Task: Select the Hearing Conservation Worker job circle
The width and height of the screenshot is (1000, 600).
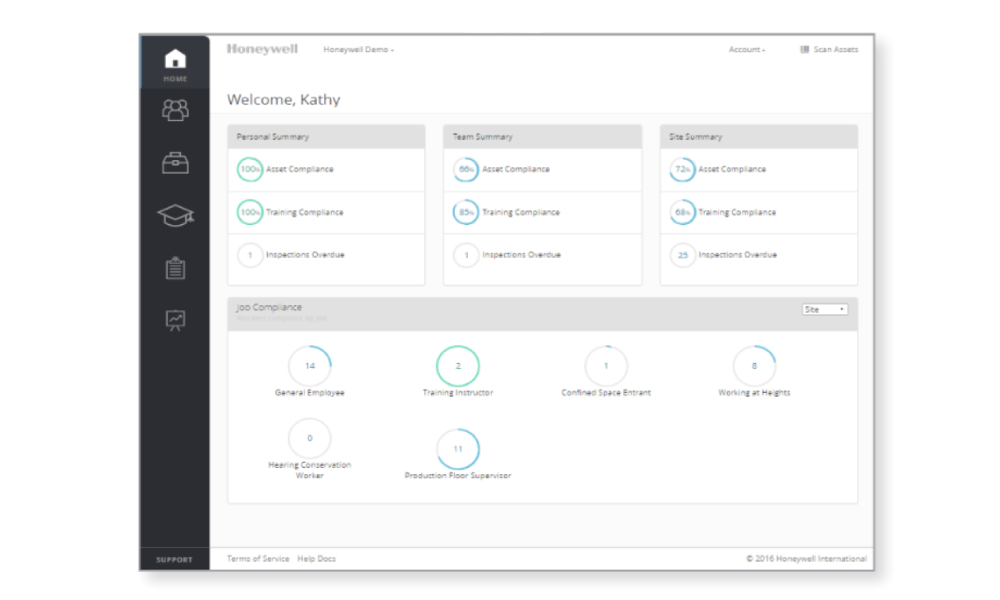Action: coord(309,439)
